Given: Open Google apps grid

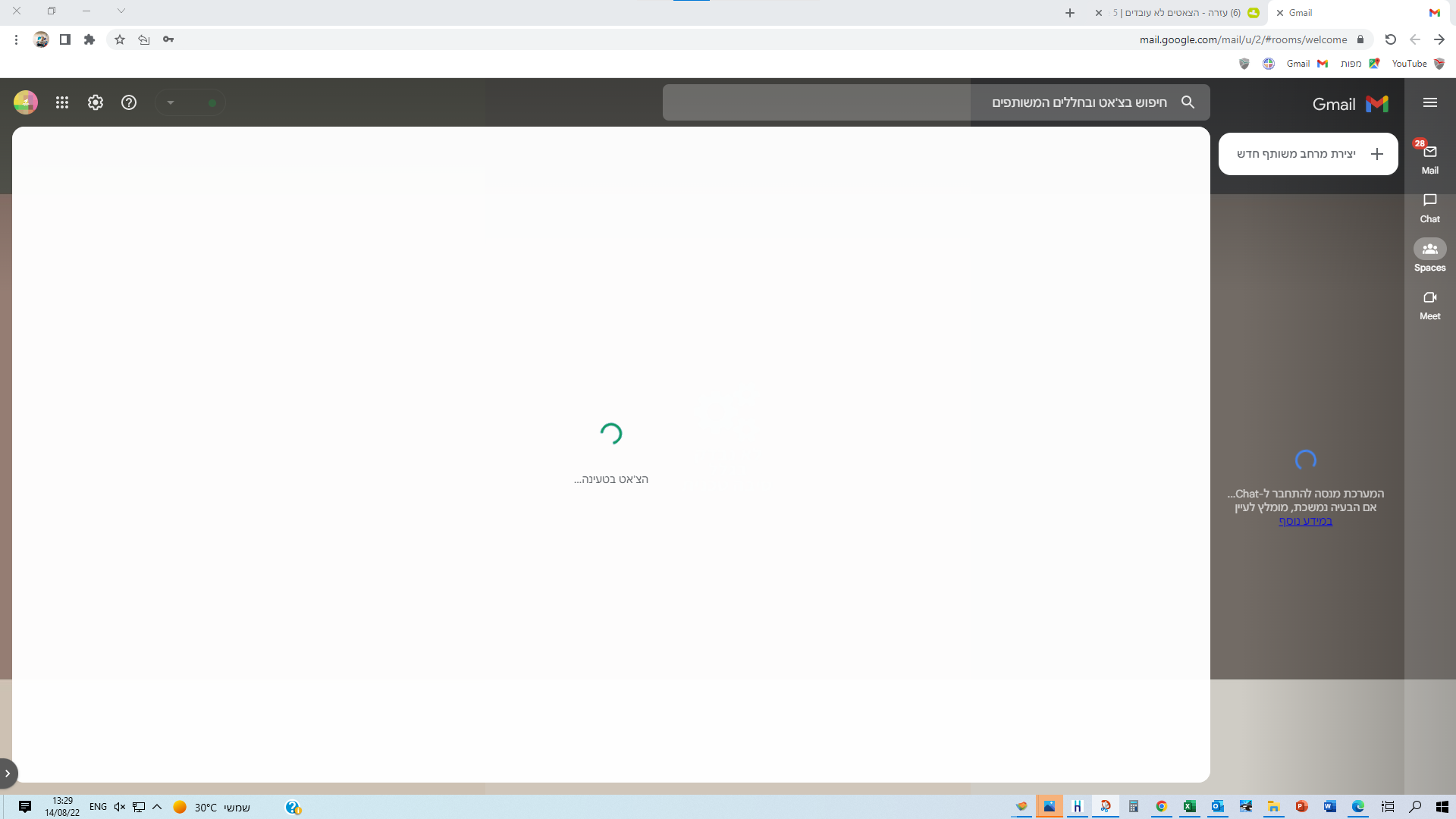Looking at the screenshot, I should point(62,102).
